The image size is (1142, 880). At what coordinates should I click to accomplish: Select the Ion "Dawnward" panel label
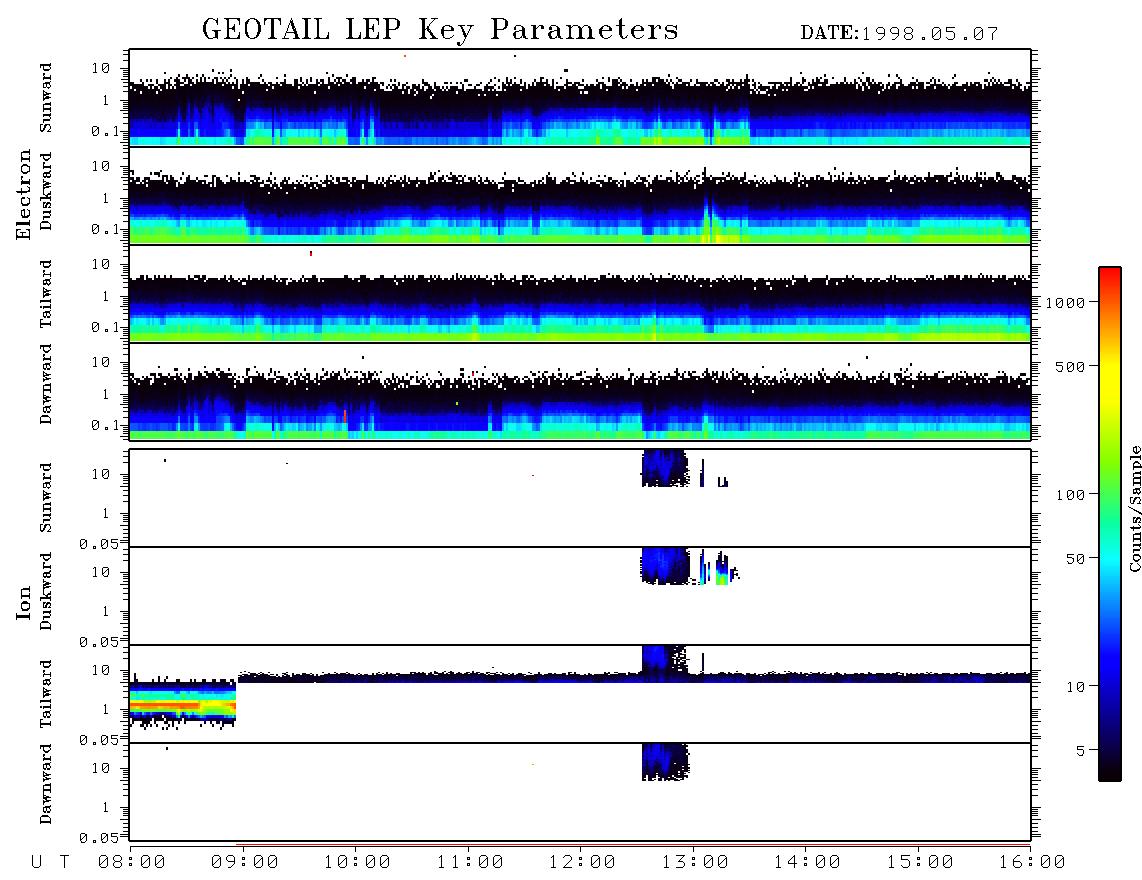(x=46, y=784)
